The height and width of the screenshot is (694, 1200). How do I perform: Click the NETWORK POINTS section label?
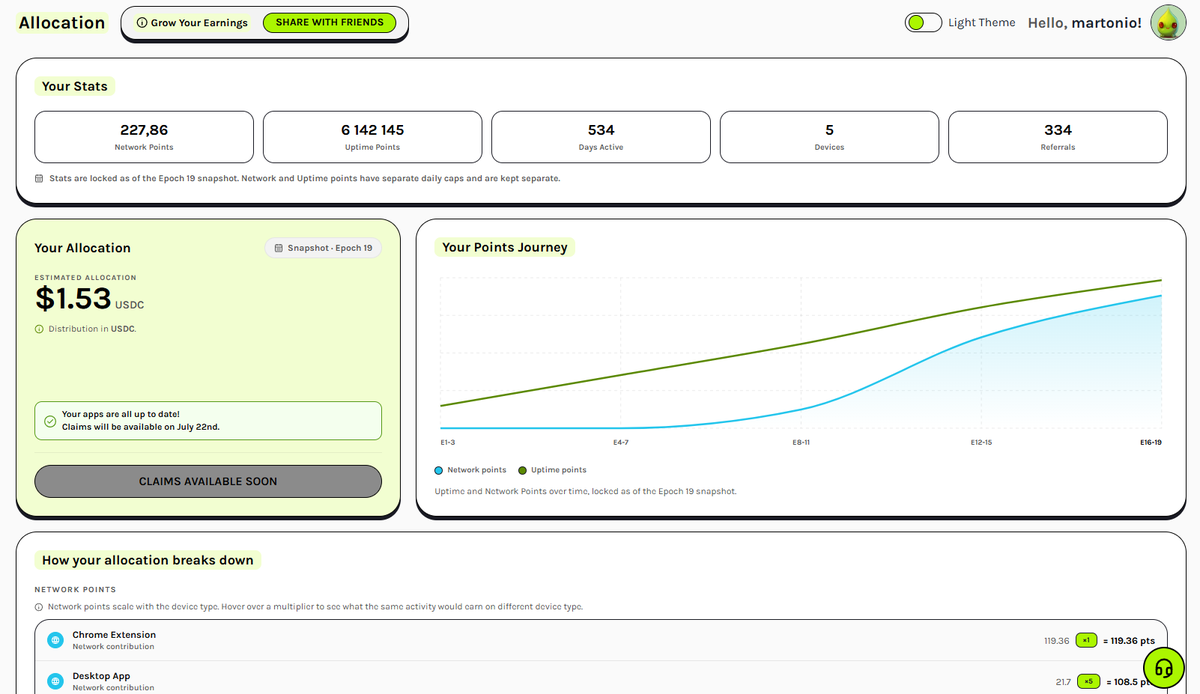tap(75, 590)
